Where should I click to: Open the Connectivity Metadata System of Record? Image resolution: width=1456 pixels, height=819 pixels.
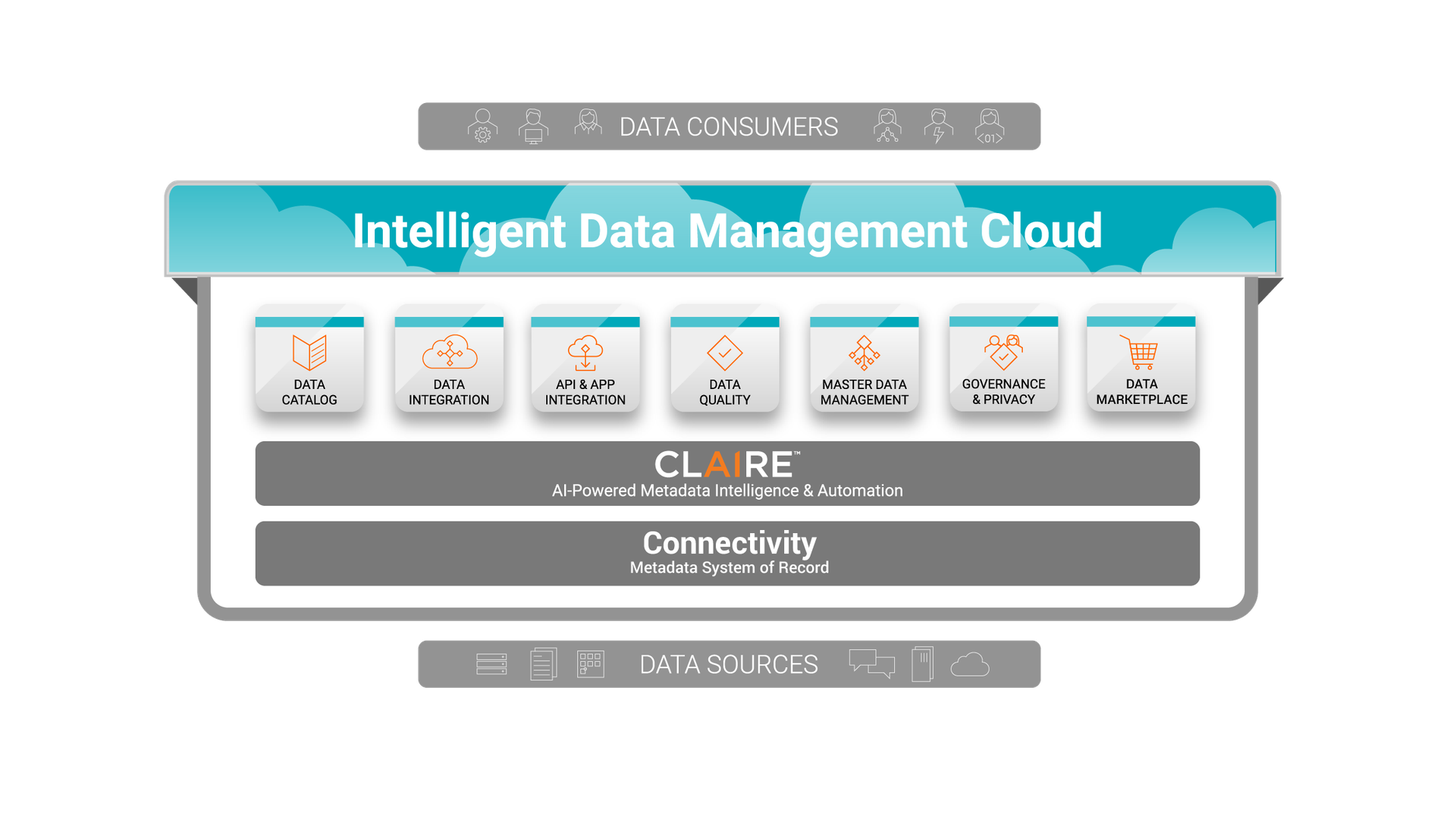(x=728, y=551)
